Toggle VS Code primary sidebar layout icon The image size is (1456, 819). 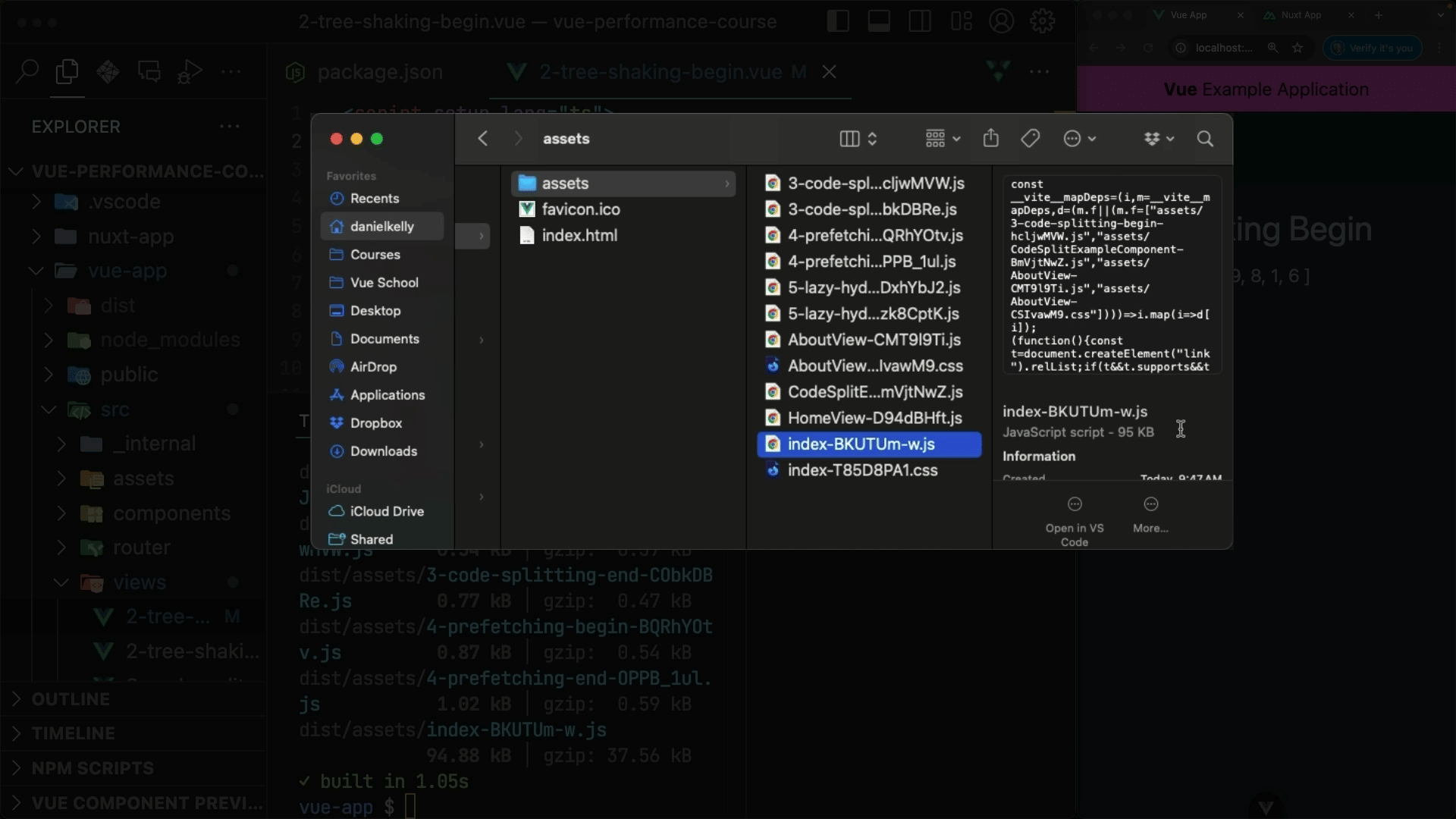(x=838, y=21)
